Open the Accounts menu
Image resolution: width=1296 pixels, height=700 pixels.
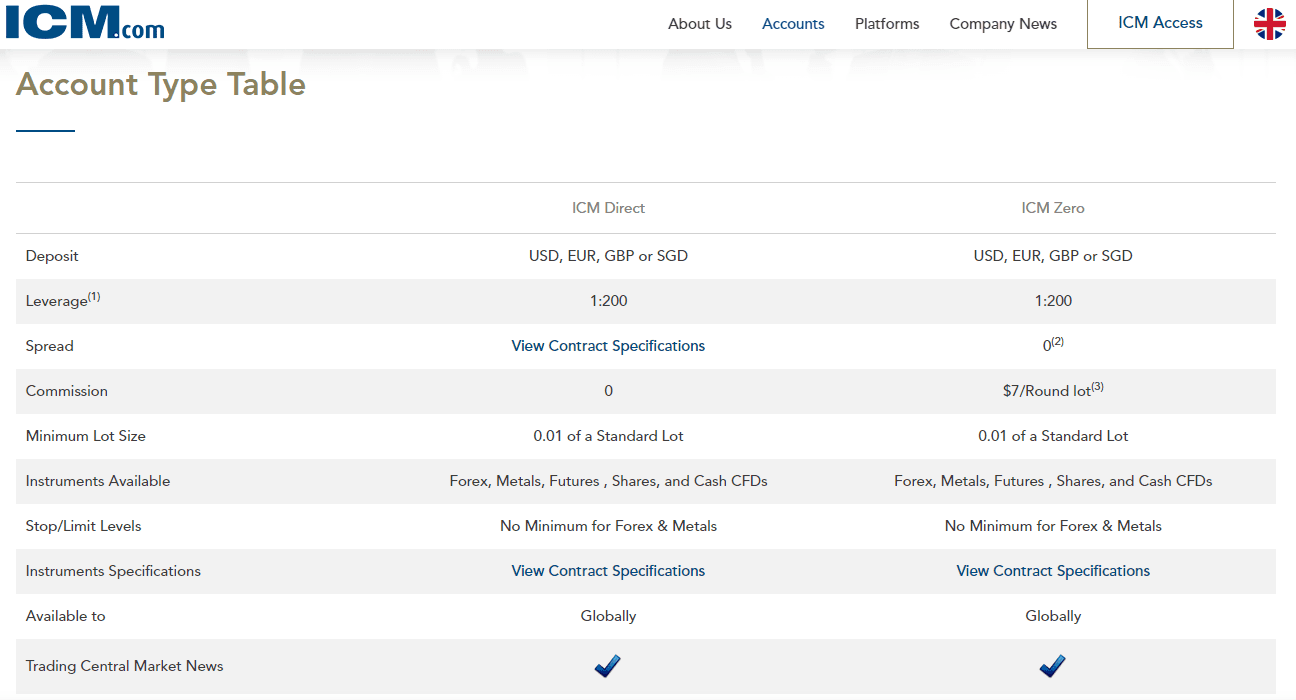(x=793, y=24)
